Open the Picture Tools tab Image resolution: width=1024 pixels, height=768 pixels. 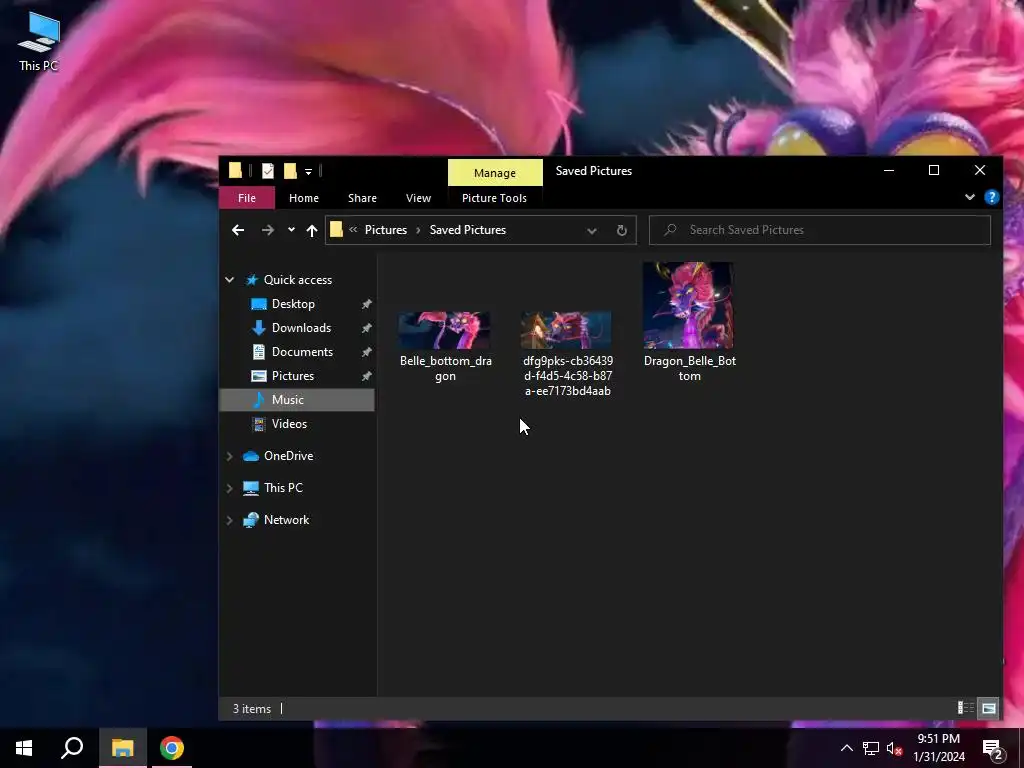point(494,198)
